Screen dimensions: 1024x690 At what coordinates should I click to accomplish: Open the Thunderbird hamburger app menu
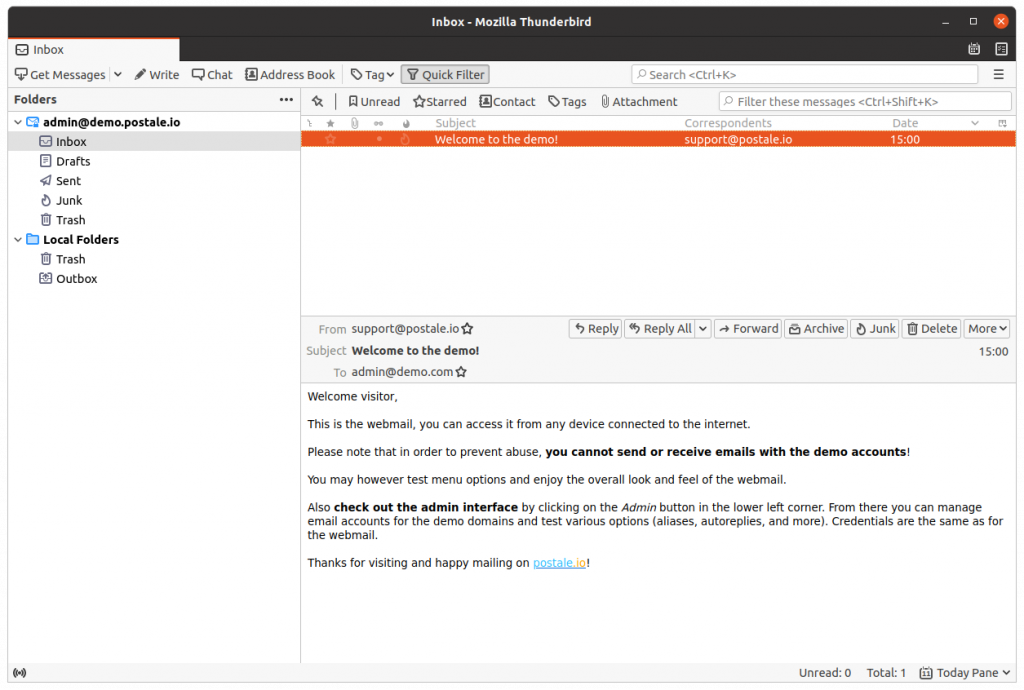click(x=999, y=74)
